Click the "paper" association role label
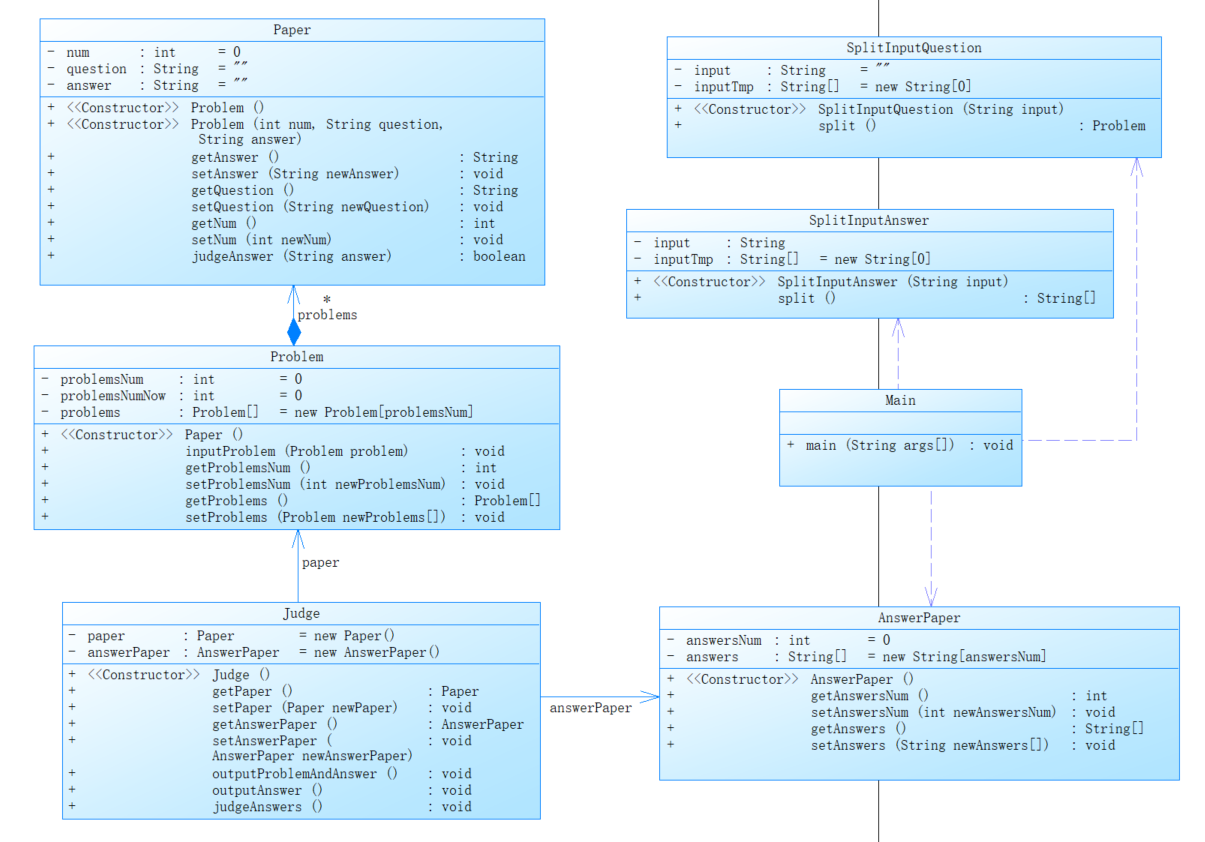 pos(321,563)
